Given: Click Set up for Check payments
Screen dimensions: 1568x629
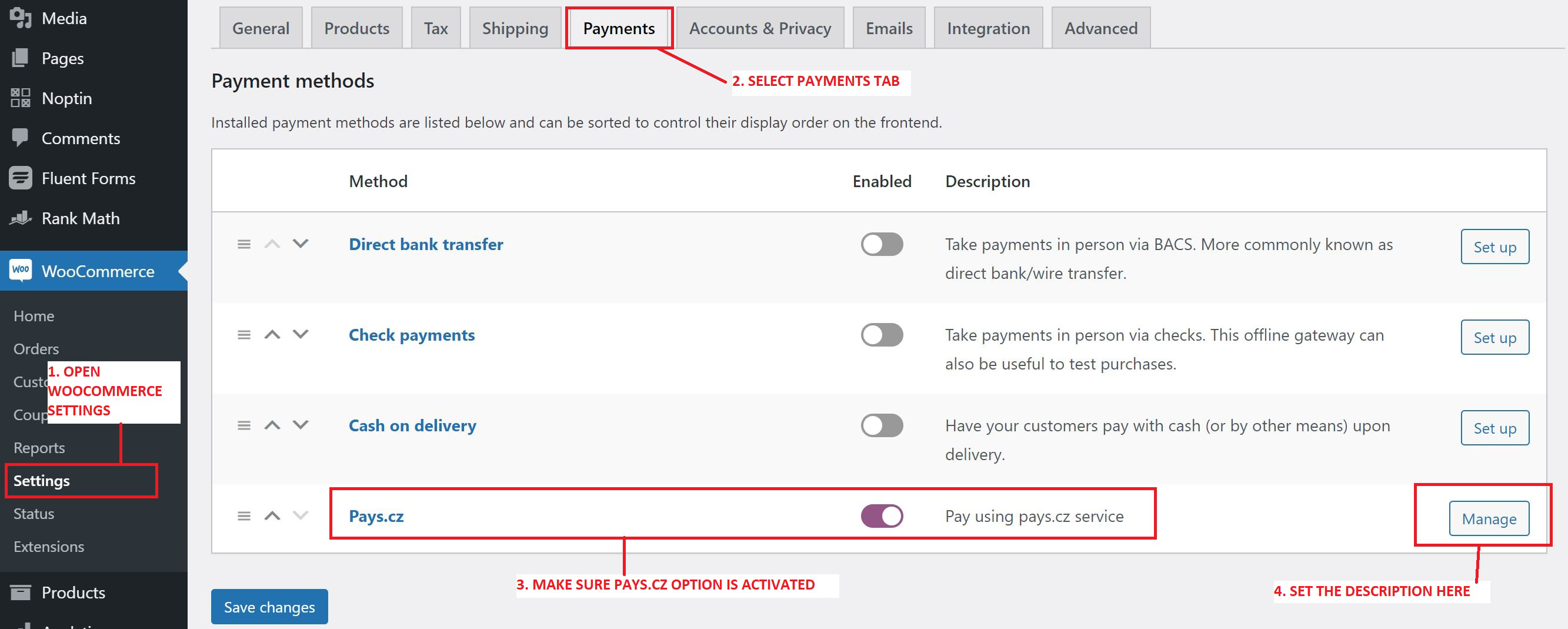Looking at the screenshot, I should (x=1495, y=337).
